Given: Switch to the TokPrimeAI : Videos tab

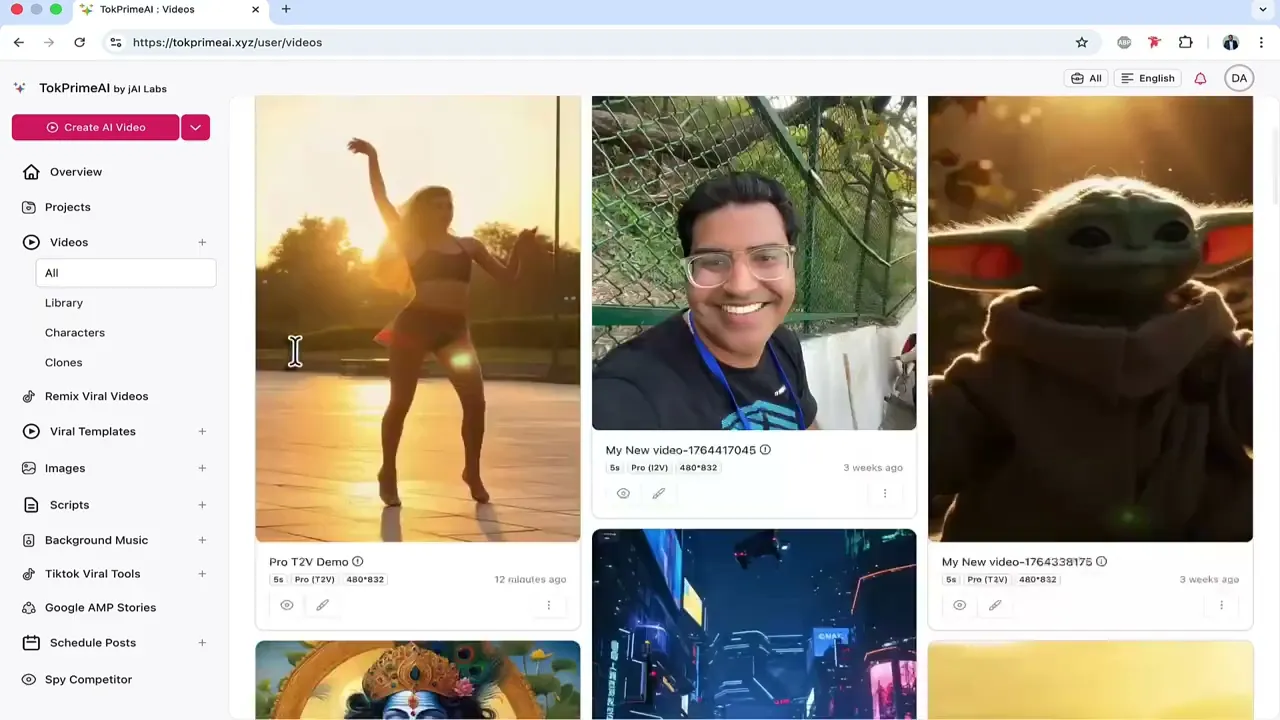Looking at the screenshot, I should pos(170,10).
